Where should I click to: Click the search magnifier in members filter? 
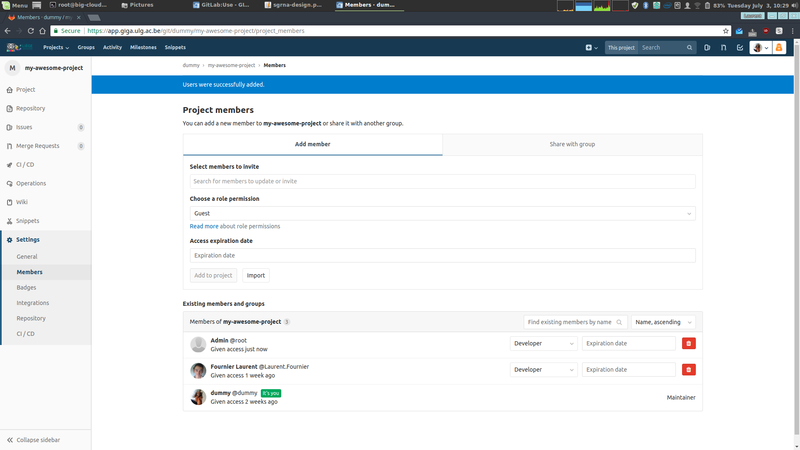tap(619, 322)
